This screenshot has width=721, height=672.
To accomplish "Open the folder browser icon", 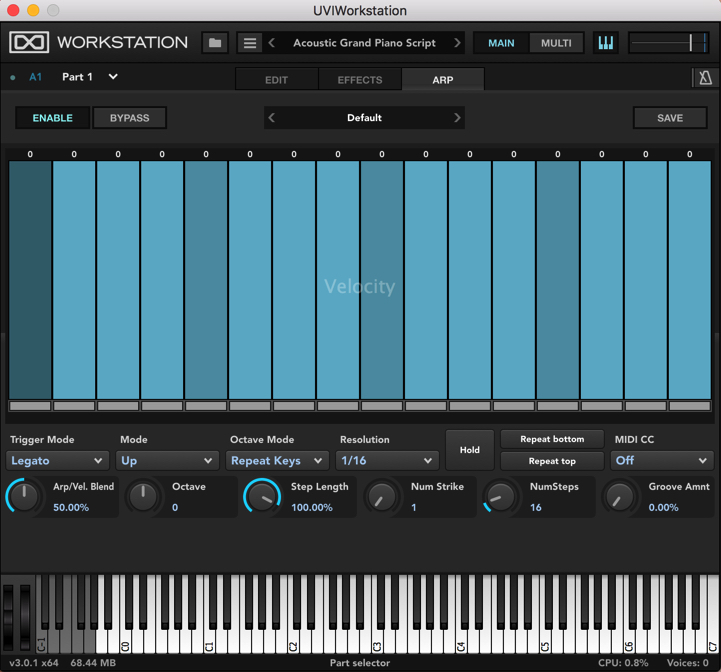I will coord(215,43).
